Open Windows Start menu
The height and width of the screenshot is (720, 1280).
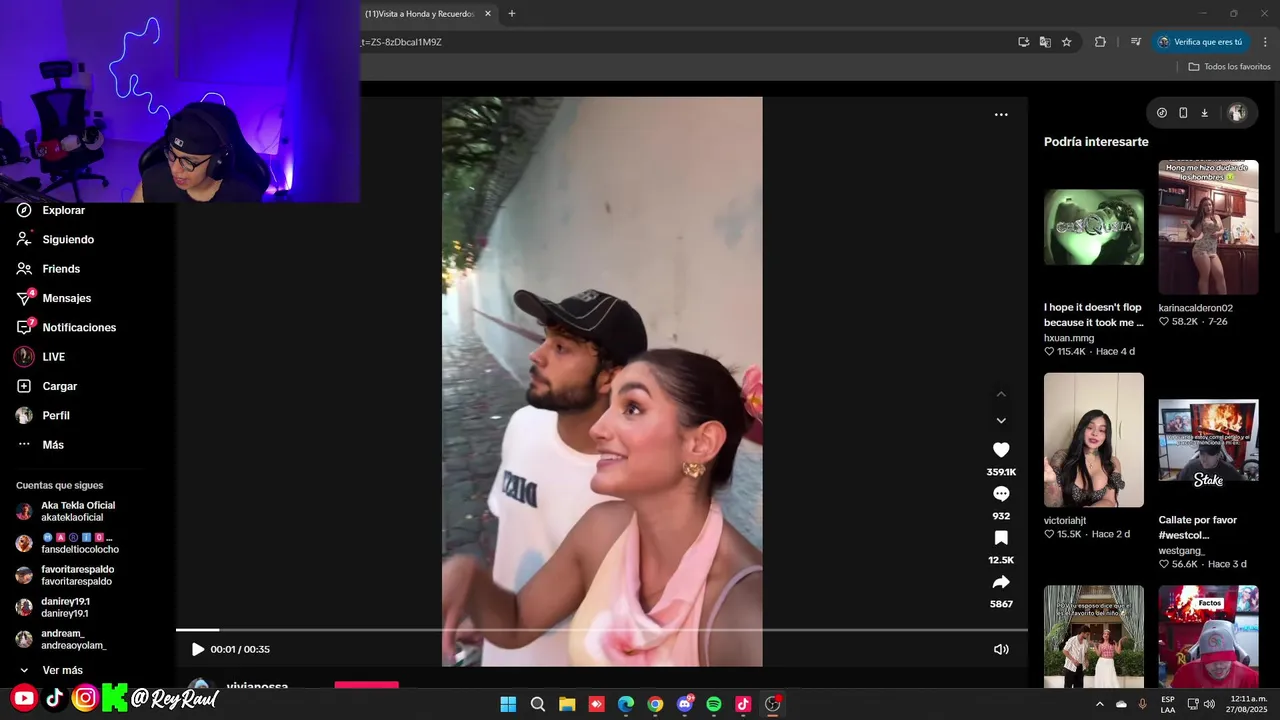click(508, 704)
